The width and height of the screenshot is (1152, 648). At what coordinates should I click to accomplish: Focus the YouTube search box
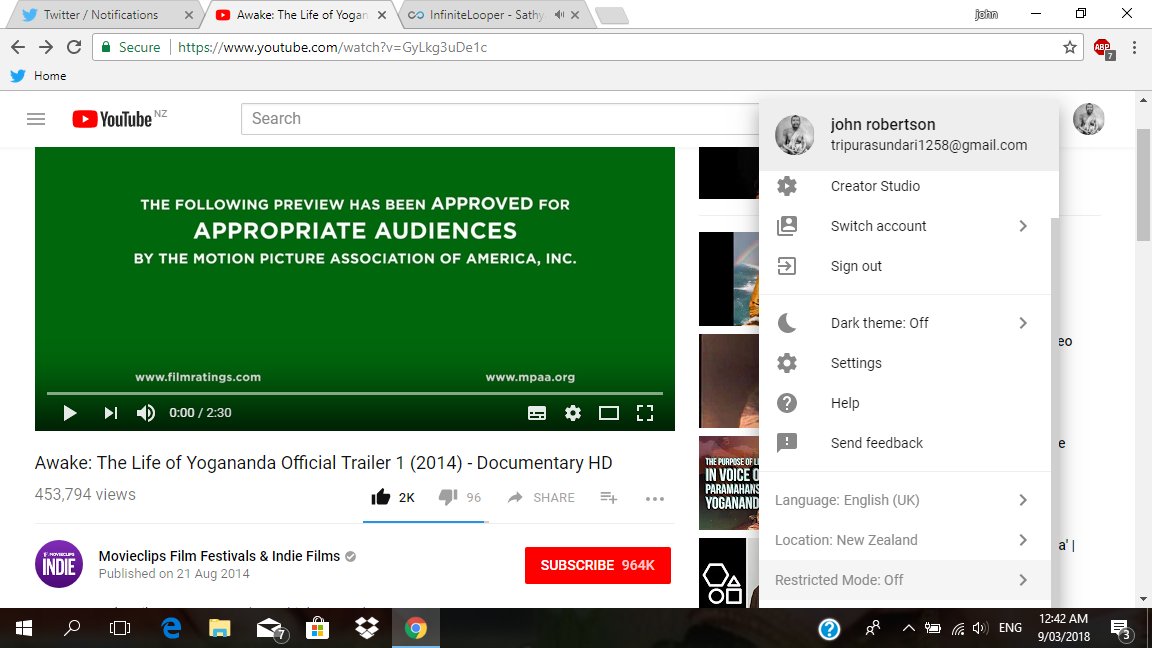pos(500,119)
